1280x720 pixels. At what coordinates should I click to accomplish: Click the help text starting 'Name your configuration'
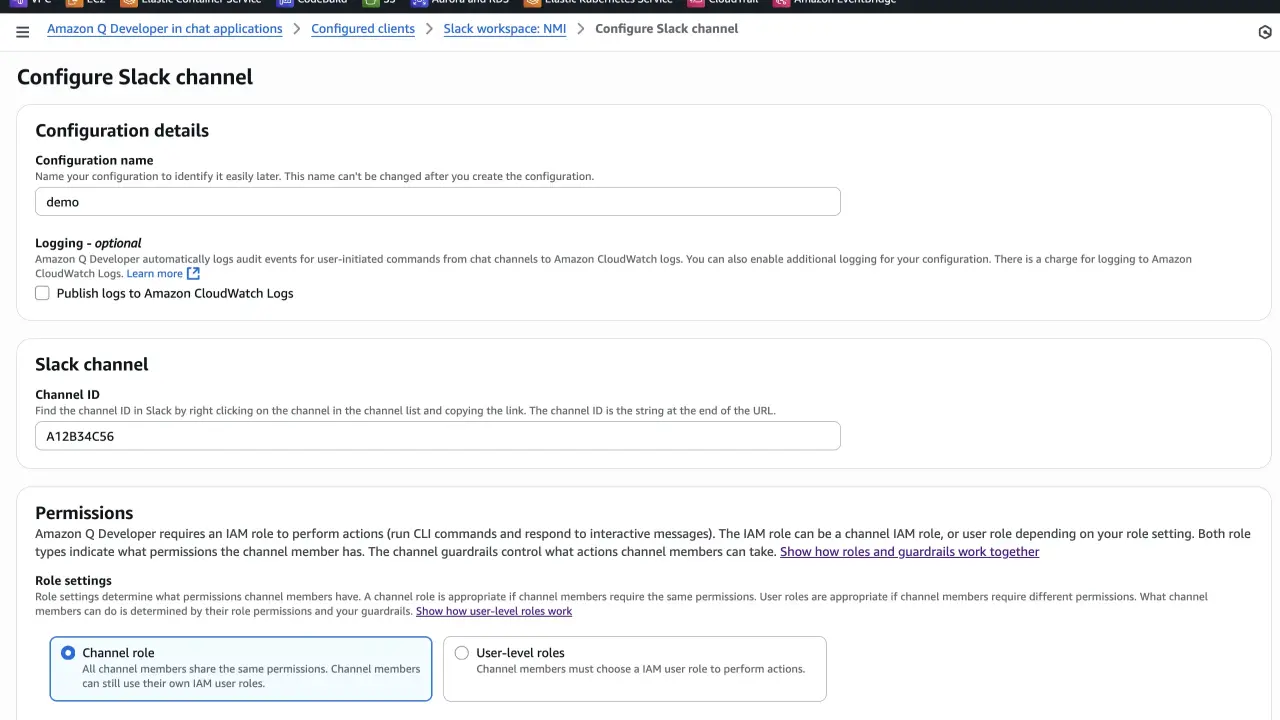pyautogui.click(x=314, y=177)
